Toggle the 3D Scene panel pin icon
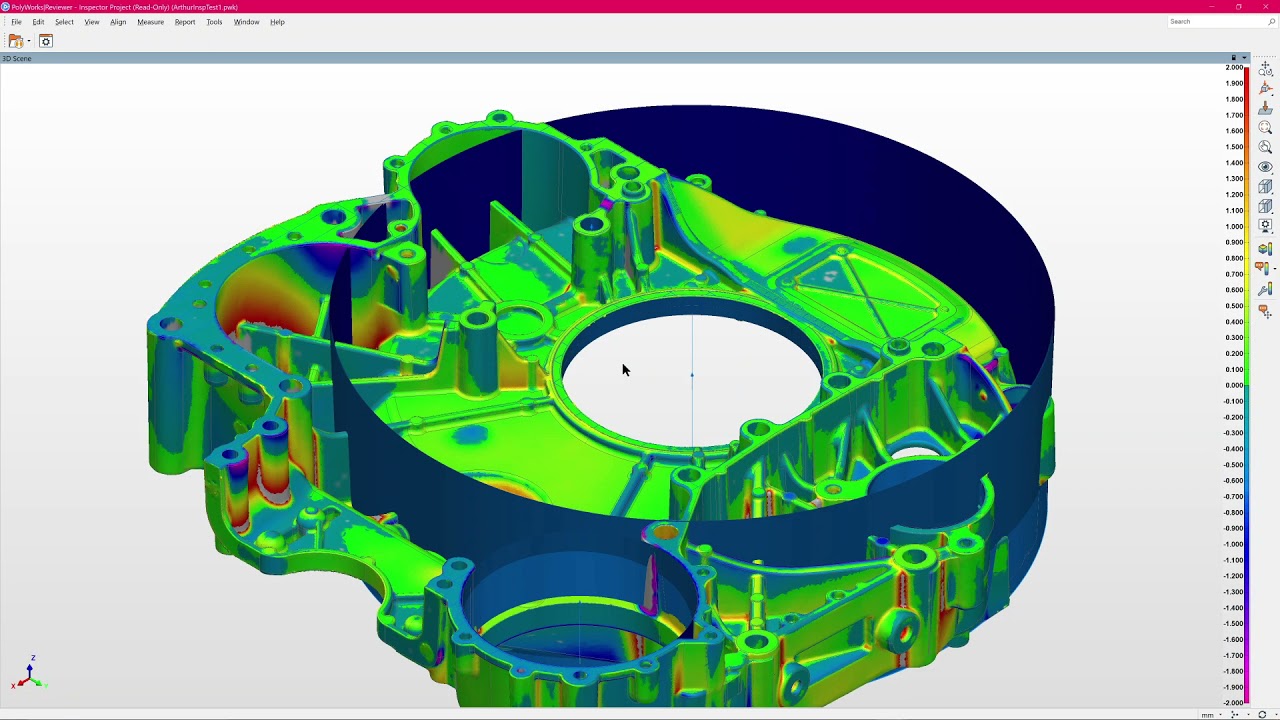Screen dimensions: 1280x720 tap(1234, 58)
